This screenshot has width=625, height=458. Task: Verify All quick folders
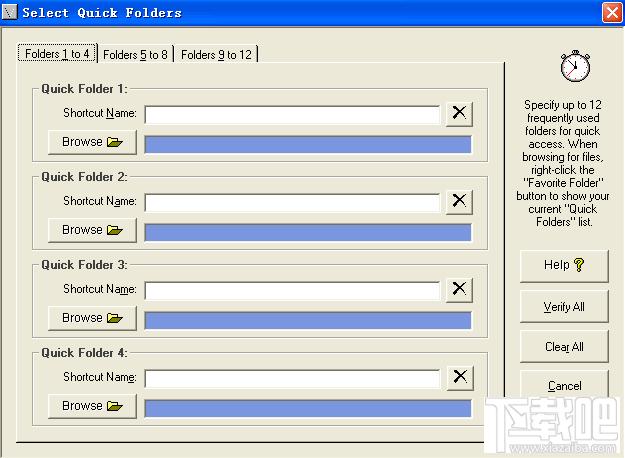click(x=564, y=306)
